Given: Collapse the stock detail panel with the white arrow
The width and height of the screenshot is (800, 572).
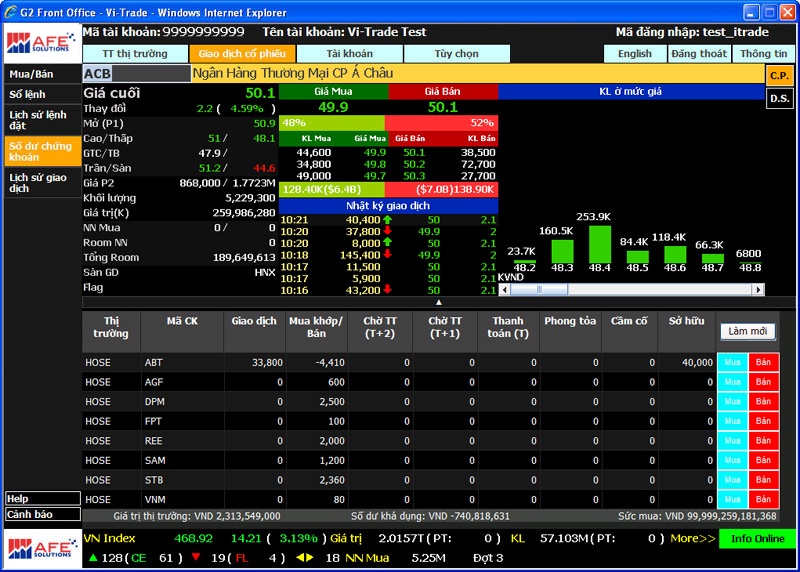Looking at the screenshot, I should [438, 301].
